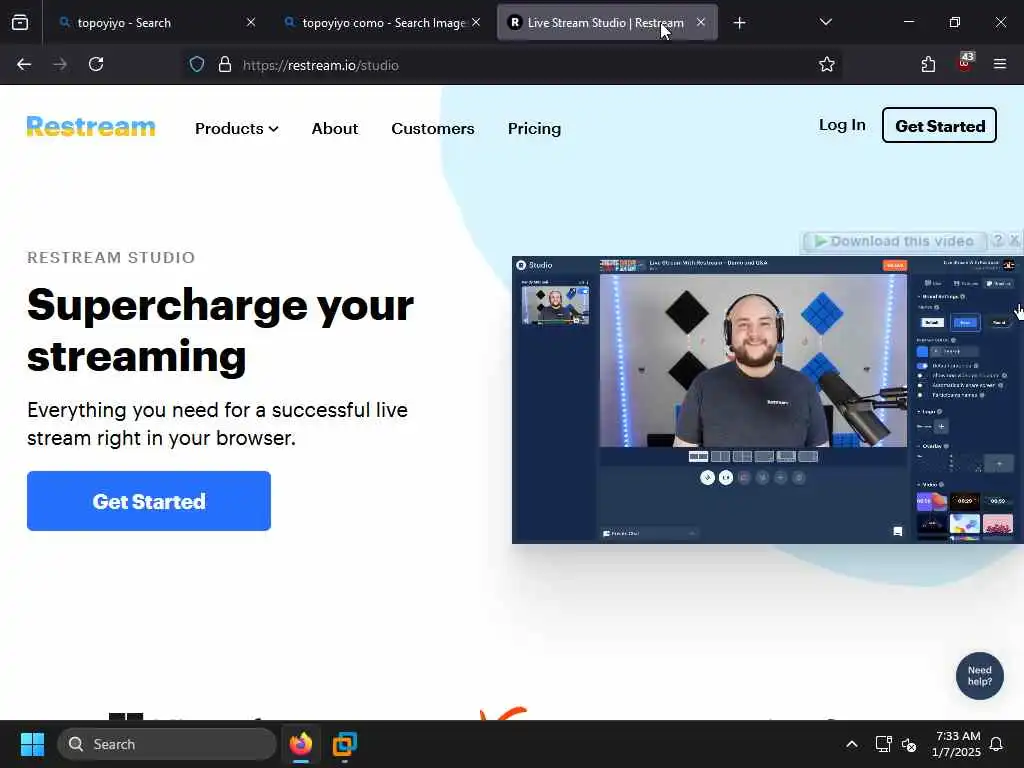Click Download this video button
This screenshot has height=768, width=1024.
pyautogui.click(x=895, y=242)
